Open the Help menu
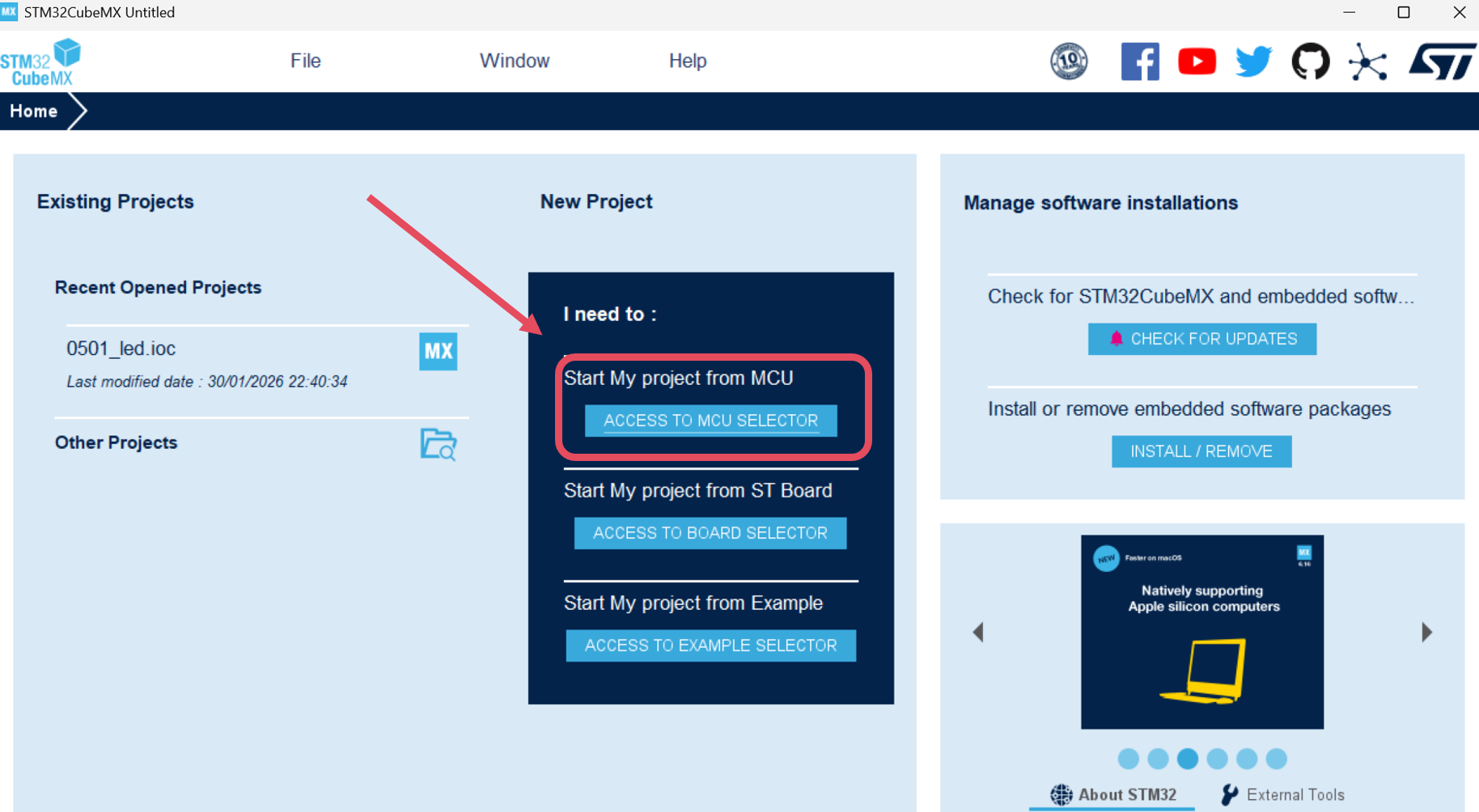 pyautogui.click(x=687, y=61)
